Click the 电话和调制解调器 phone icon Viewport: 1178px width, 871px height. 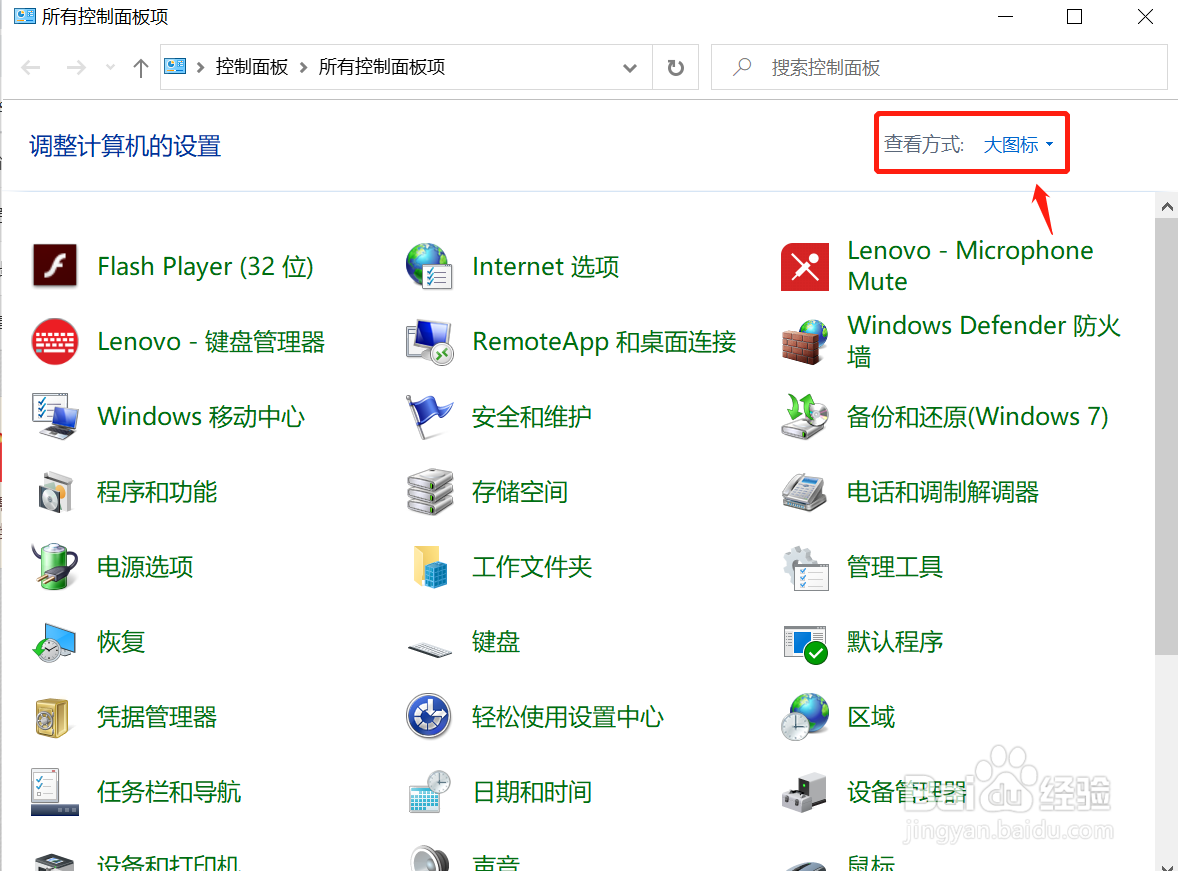(x=805, y=492)
